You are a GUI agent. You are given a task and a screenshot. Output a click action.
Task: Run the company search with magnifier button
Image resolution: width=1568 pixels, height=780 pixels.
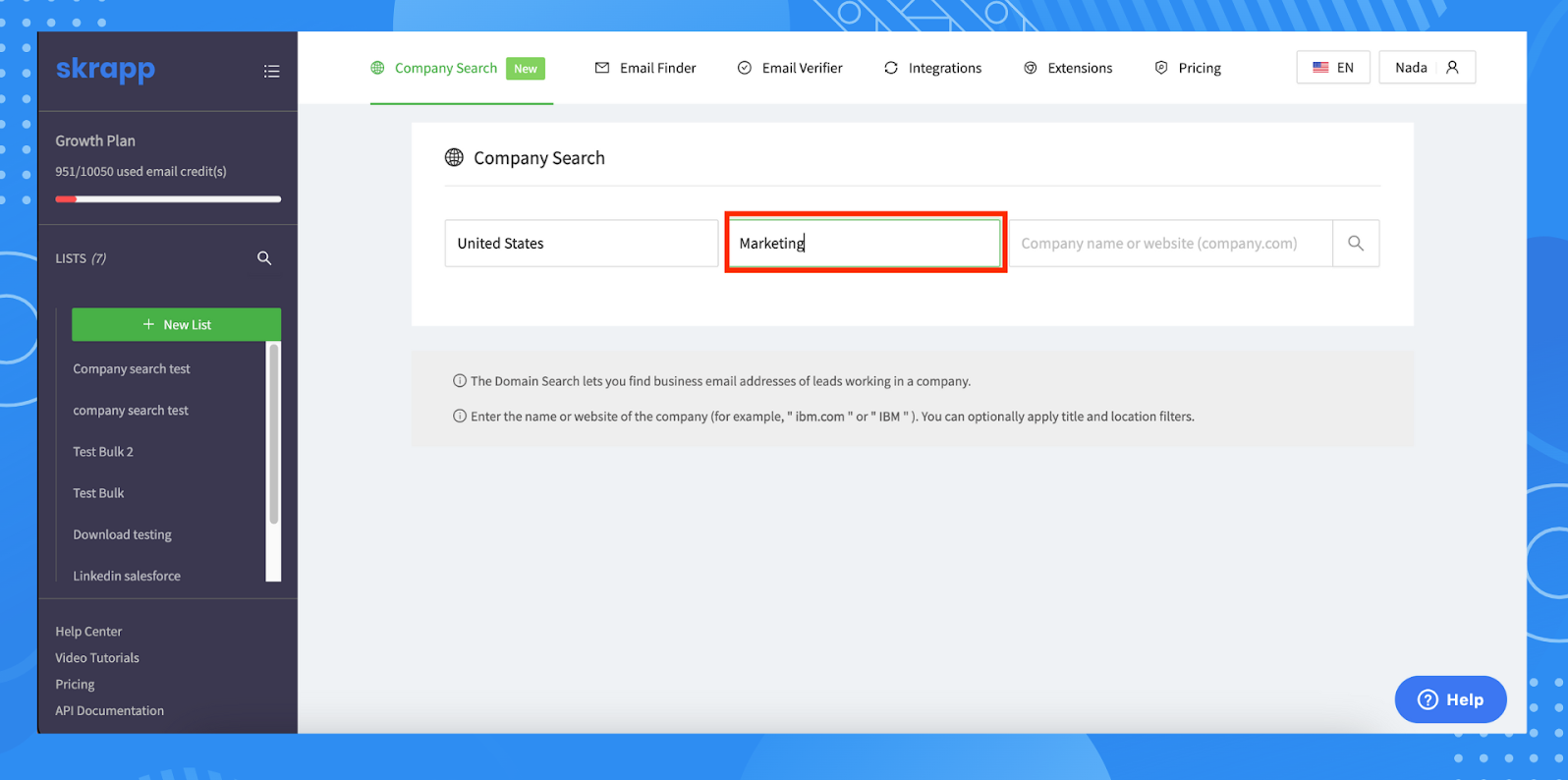(x=1356, y=244)
